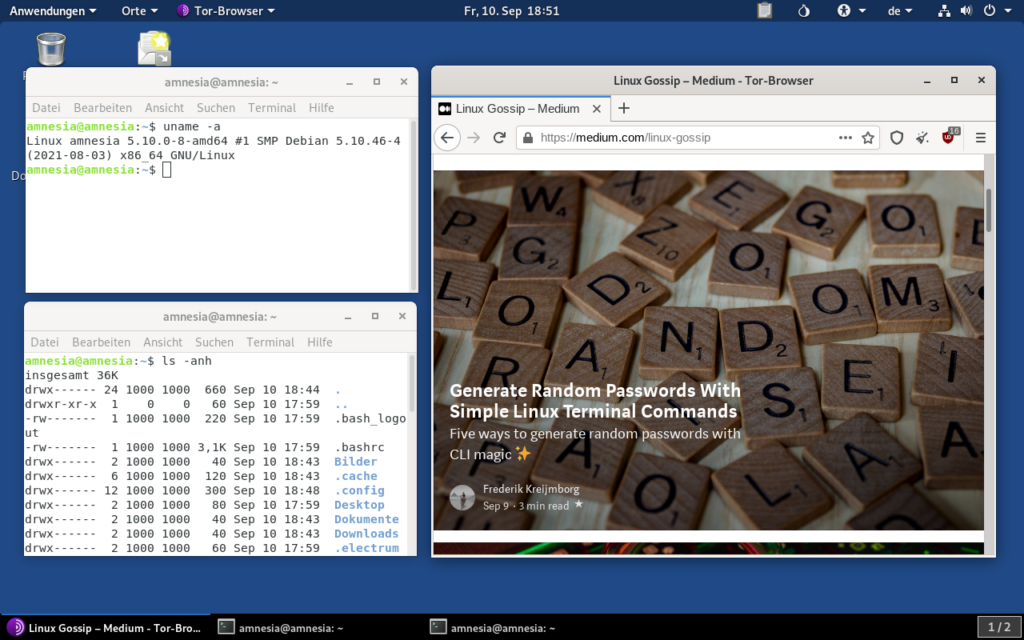Click 'ls -anh' command in lower terminal
The width and height of the screenshot is (1024, 640).
point(187,361)
